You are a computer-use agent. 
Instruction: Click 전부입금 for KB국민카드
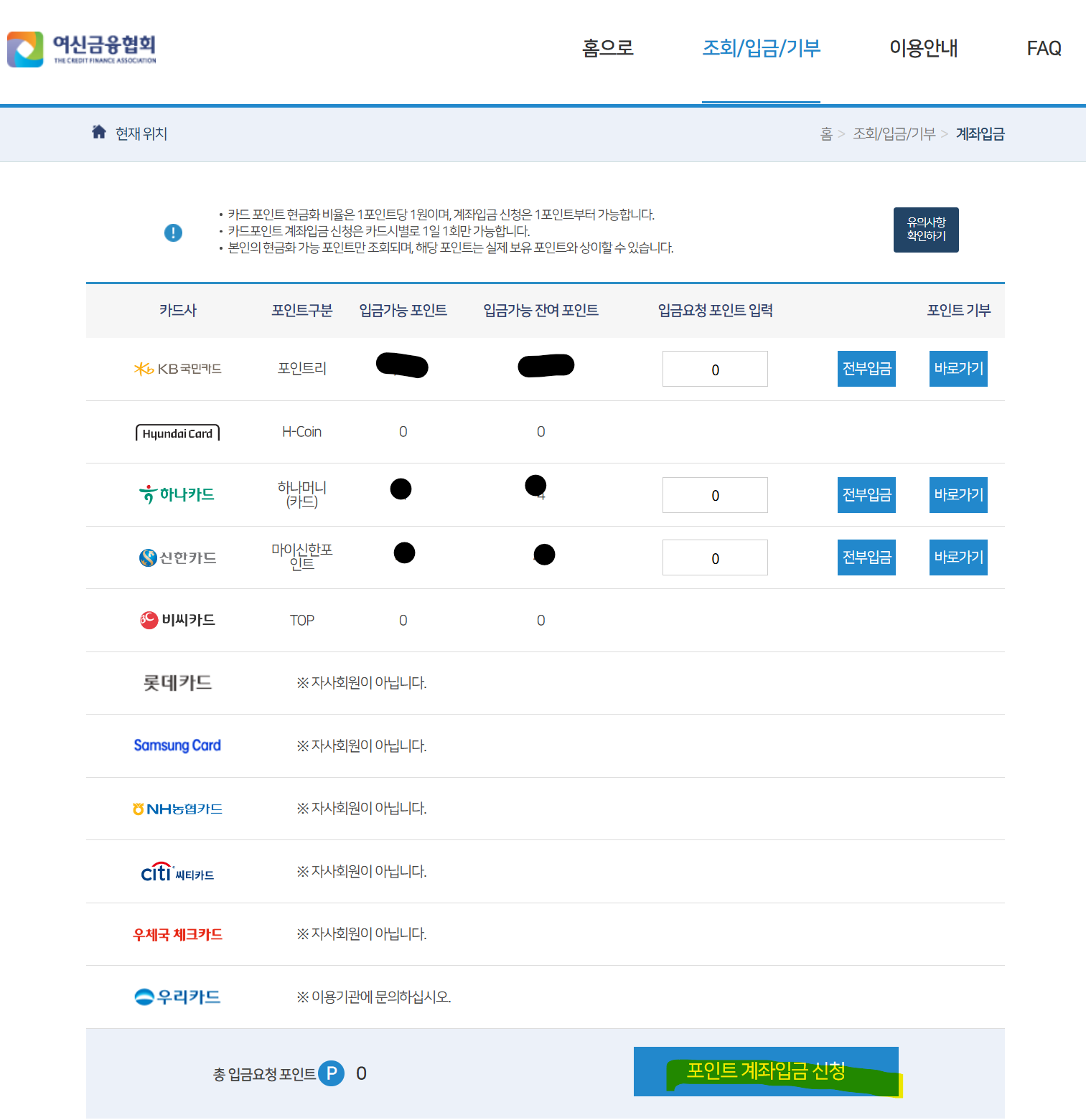click(866, 368)
